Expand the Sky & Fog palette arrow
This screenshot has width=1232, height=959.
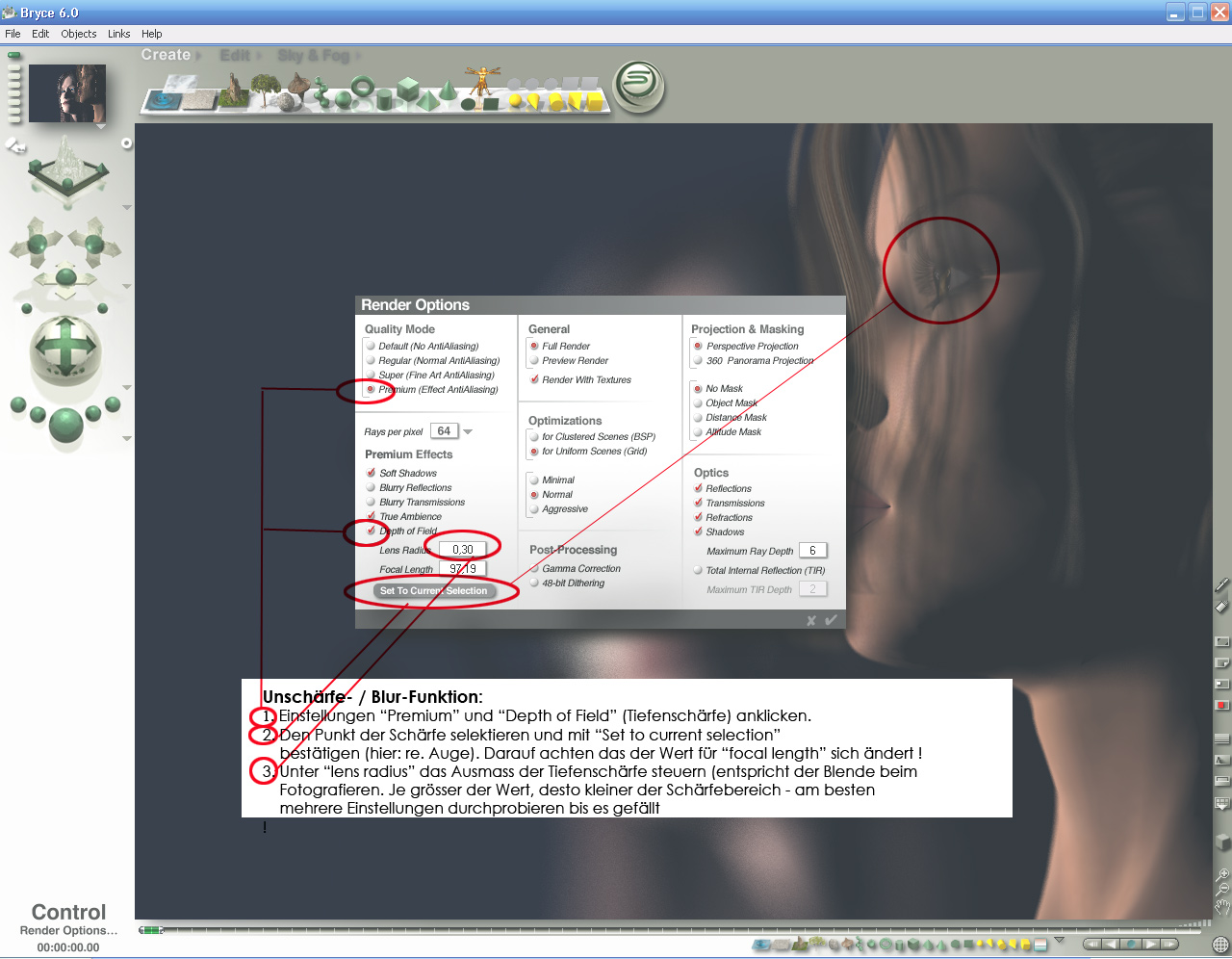pyautogui.click(x=357, y=56)
